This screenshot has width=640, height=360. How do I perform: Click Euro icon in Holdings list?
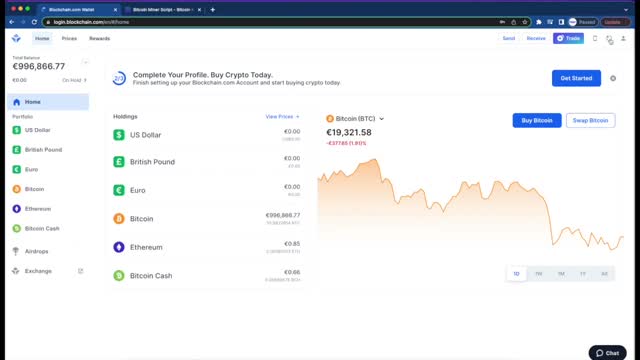(x=119, y=190)
